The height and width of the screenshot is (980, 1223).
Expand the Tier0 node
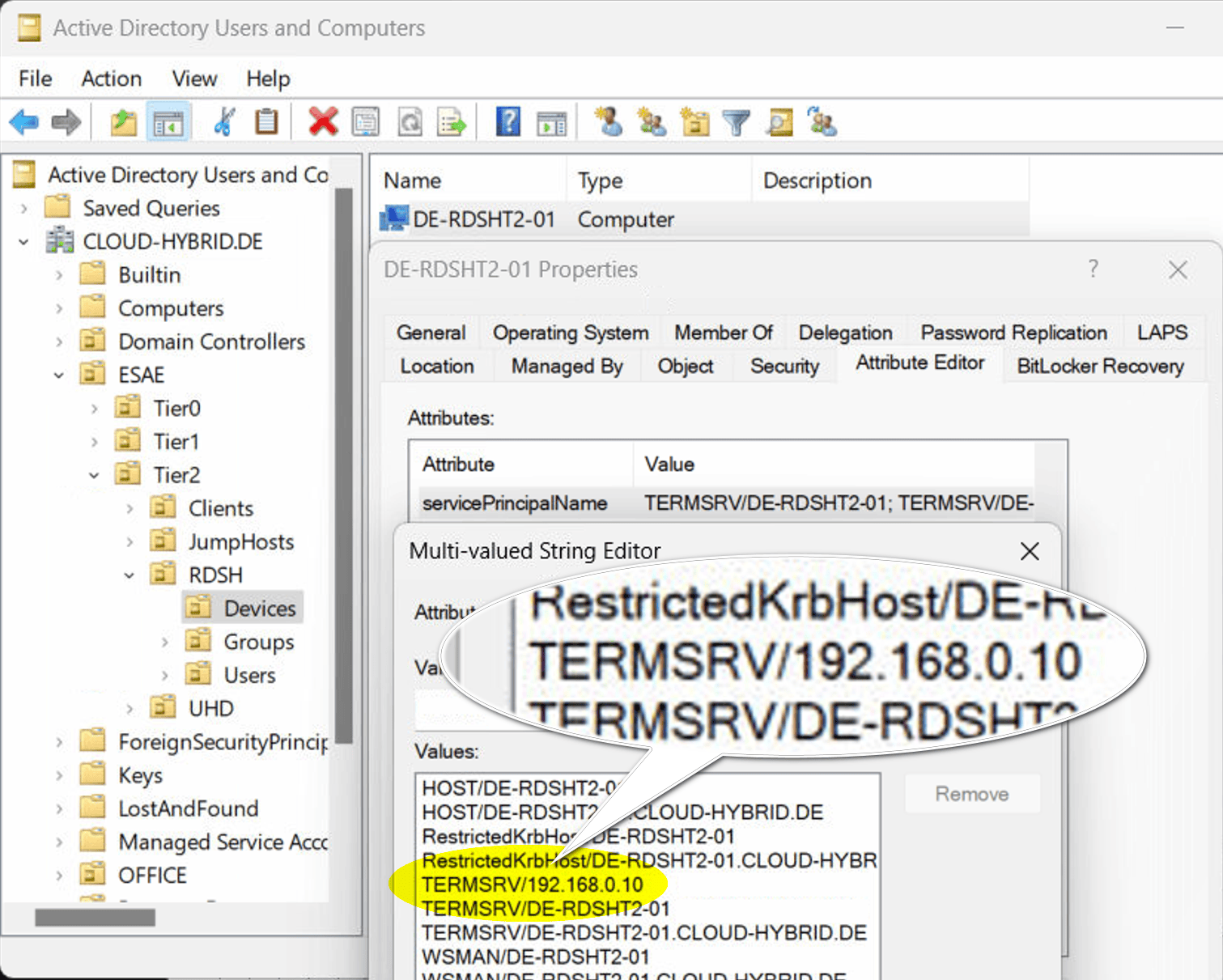95,409
